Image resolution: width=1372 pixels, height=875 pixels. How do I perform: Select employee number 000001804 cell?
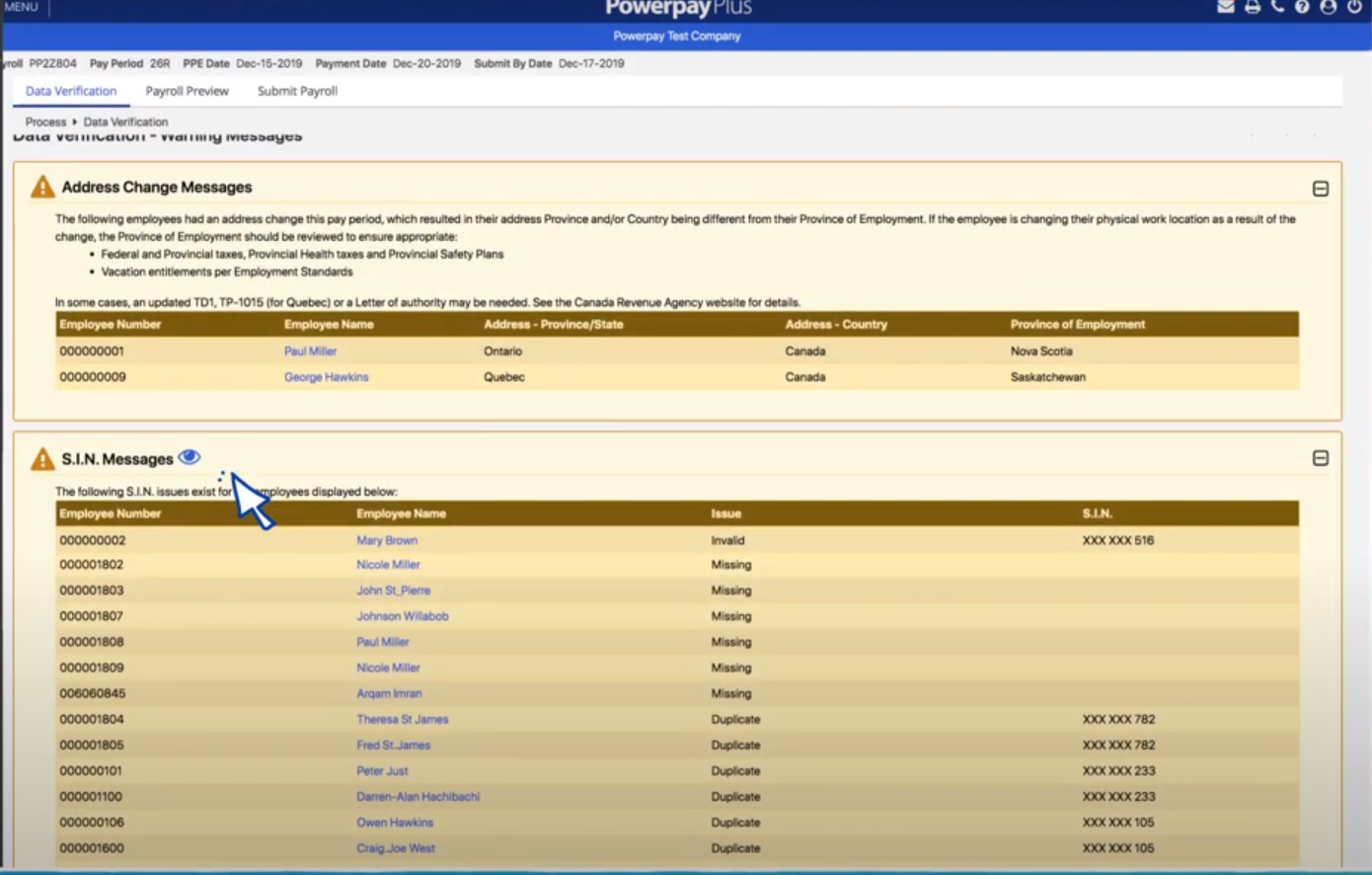pyautogui.click(x=92, y=719)
